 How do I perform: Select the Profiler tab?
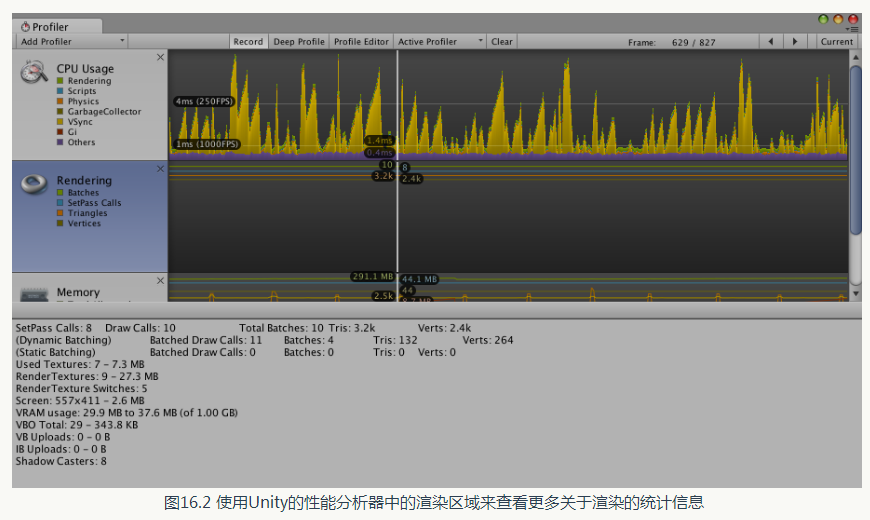click(57, 27)
